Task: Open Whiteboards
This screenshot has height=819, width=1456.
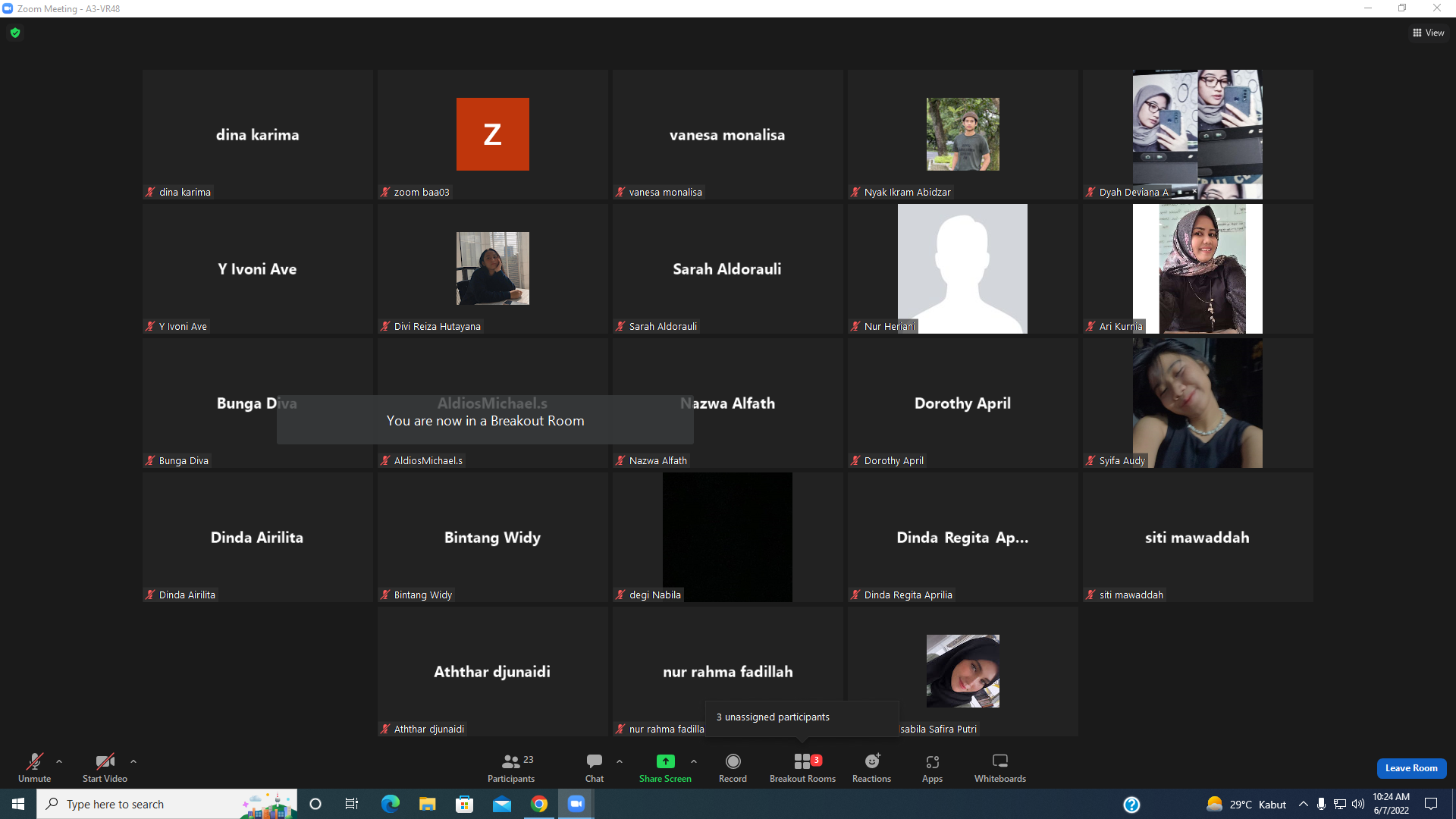Action: 1000,767
